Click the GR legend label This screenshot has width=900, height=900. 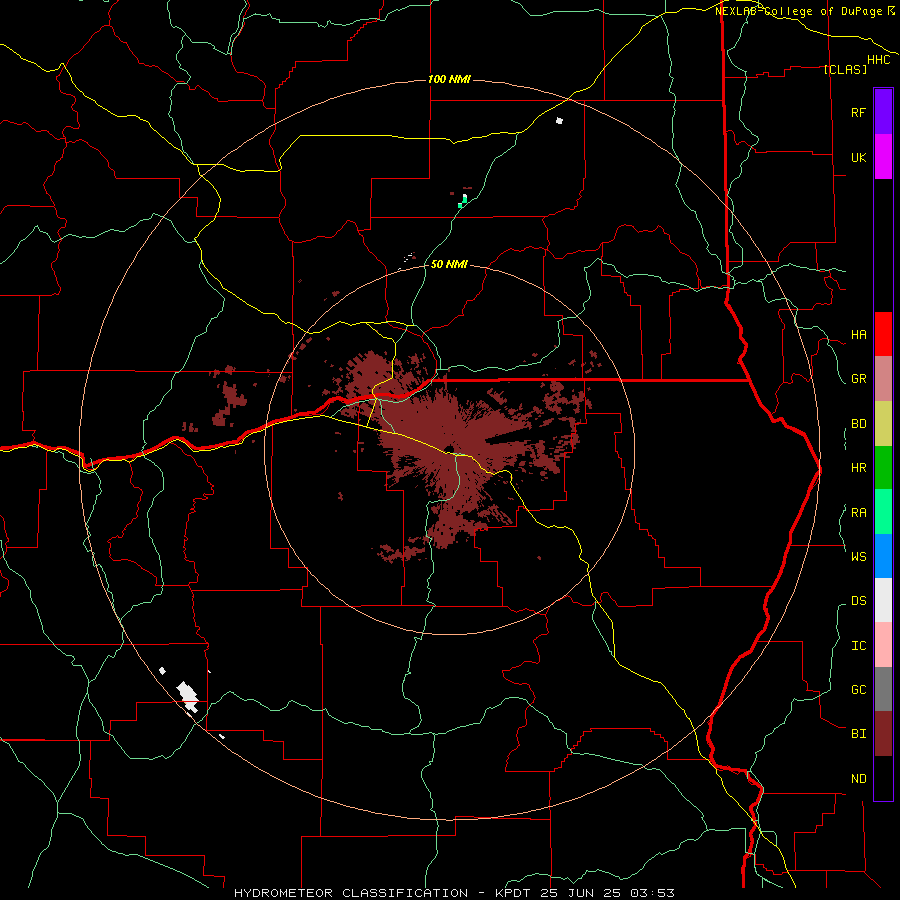tap(858, 379)
